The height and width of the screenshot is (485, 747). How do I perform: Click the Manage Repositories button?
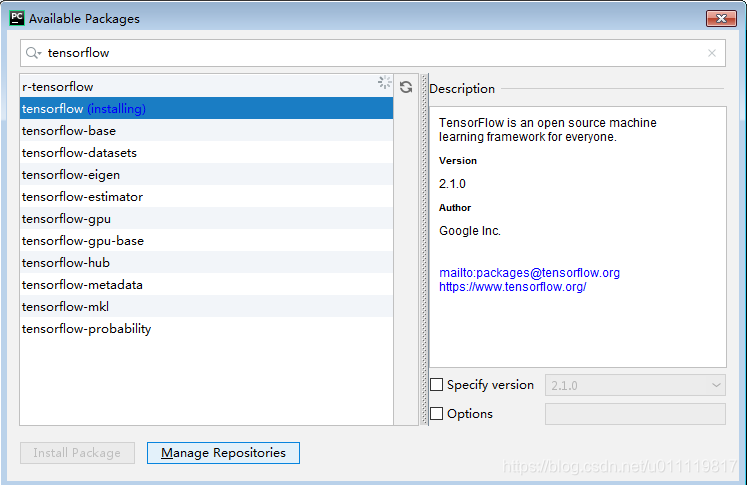[x=223, y=453]
